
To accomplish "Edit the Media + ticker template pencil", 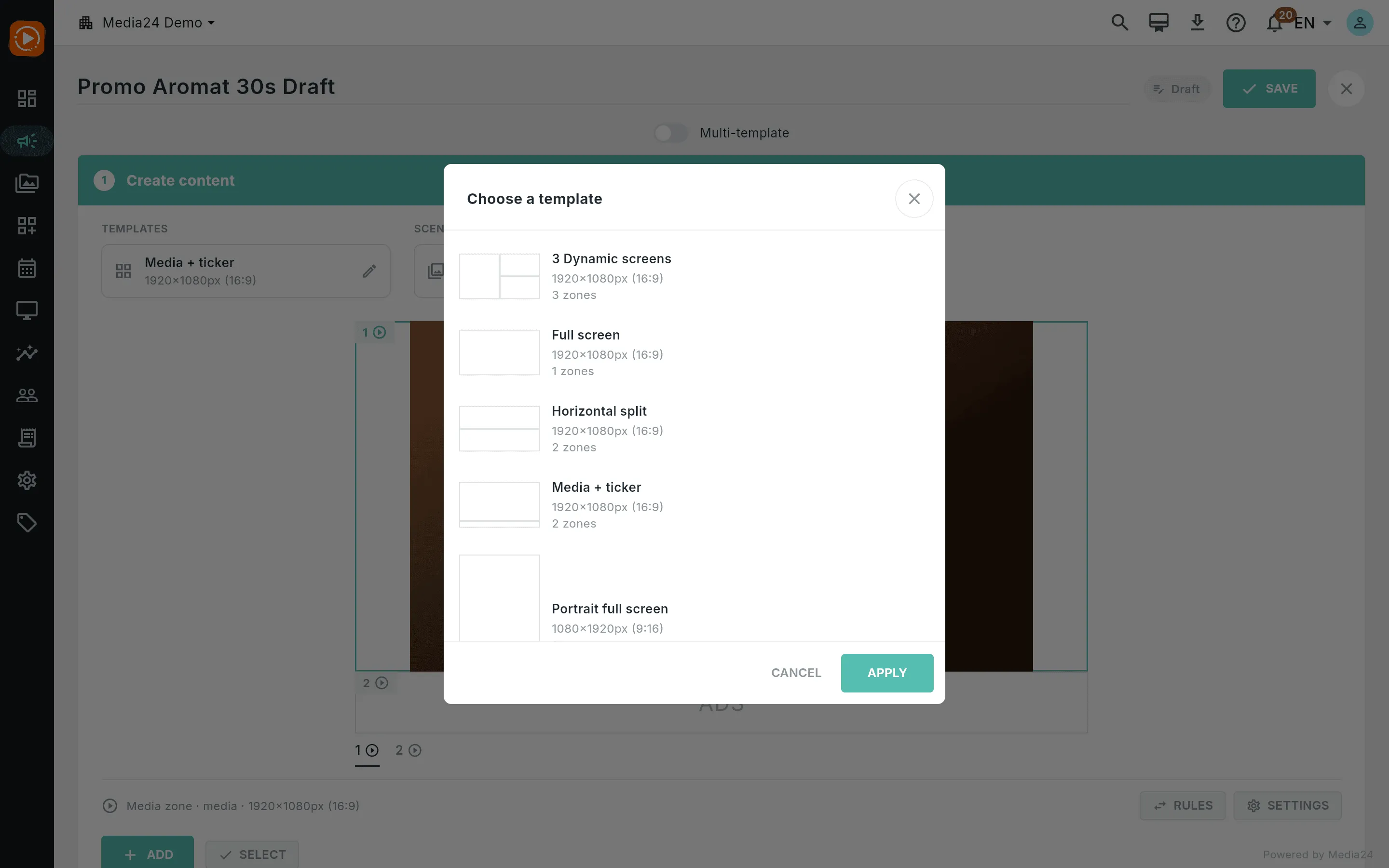I will (x=369, y=271).
